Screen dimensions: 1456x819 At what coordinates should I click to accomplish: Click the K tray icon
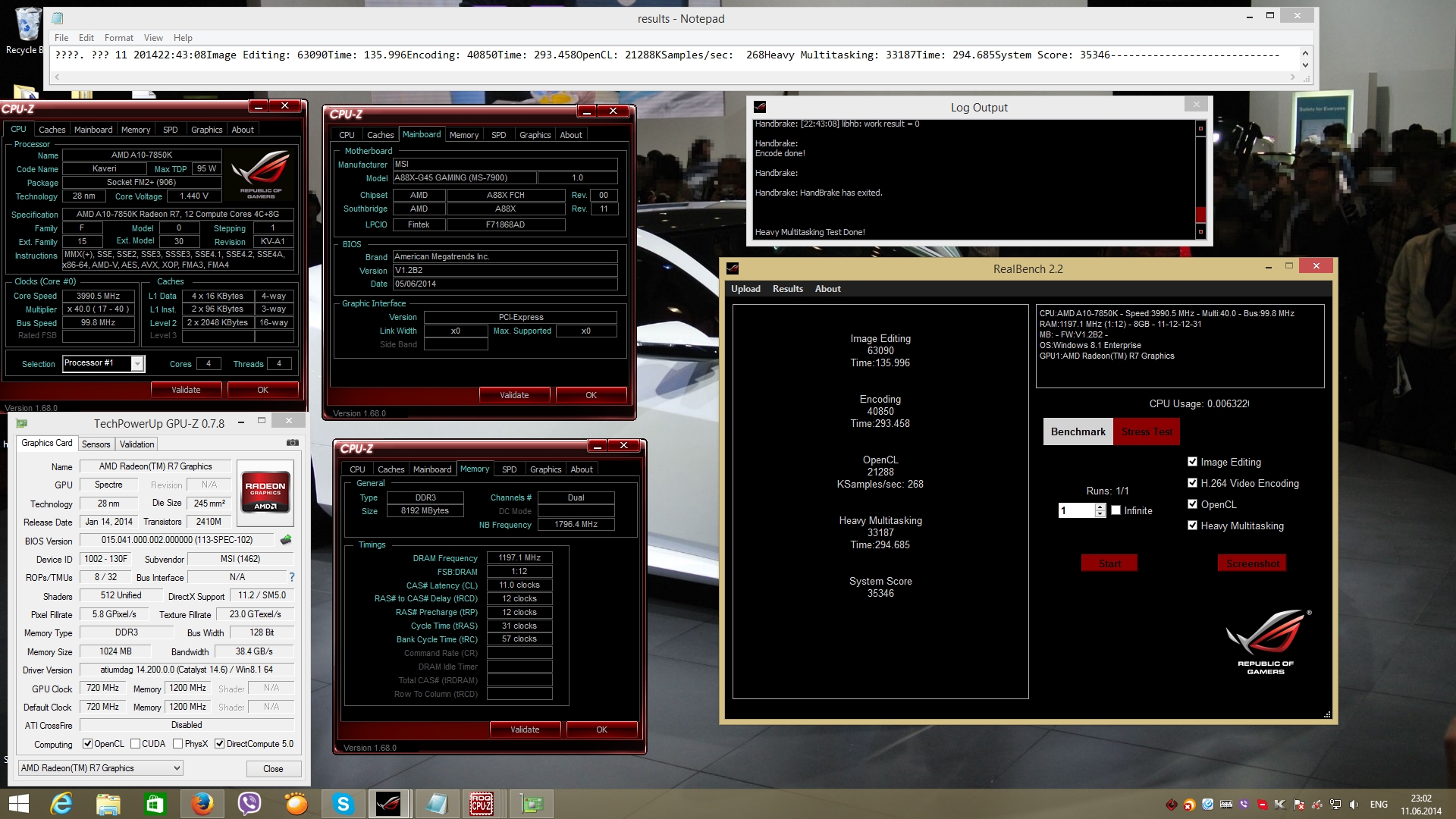[1281, 805]
